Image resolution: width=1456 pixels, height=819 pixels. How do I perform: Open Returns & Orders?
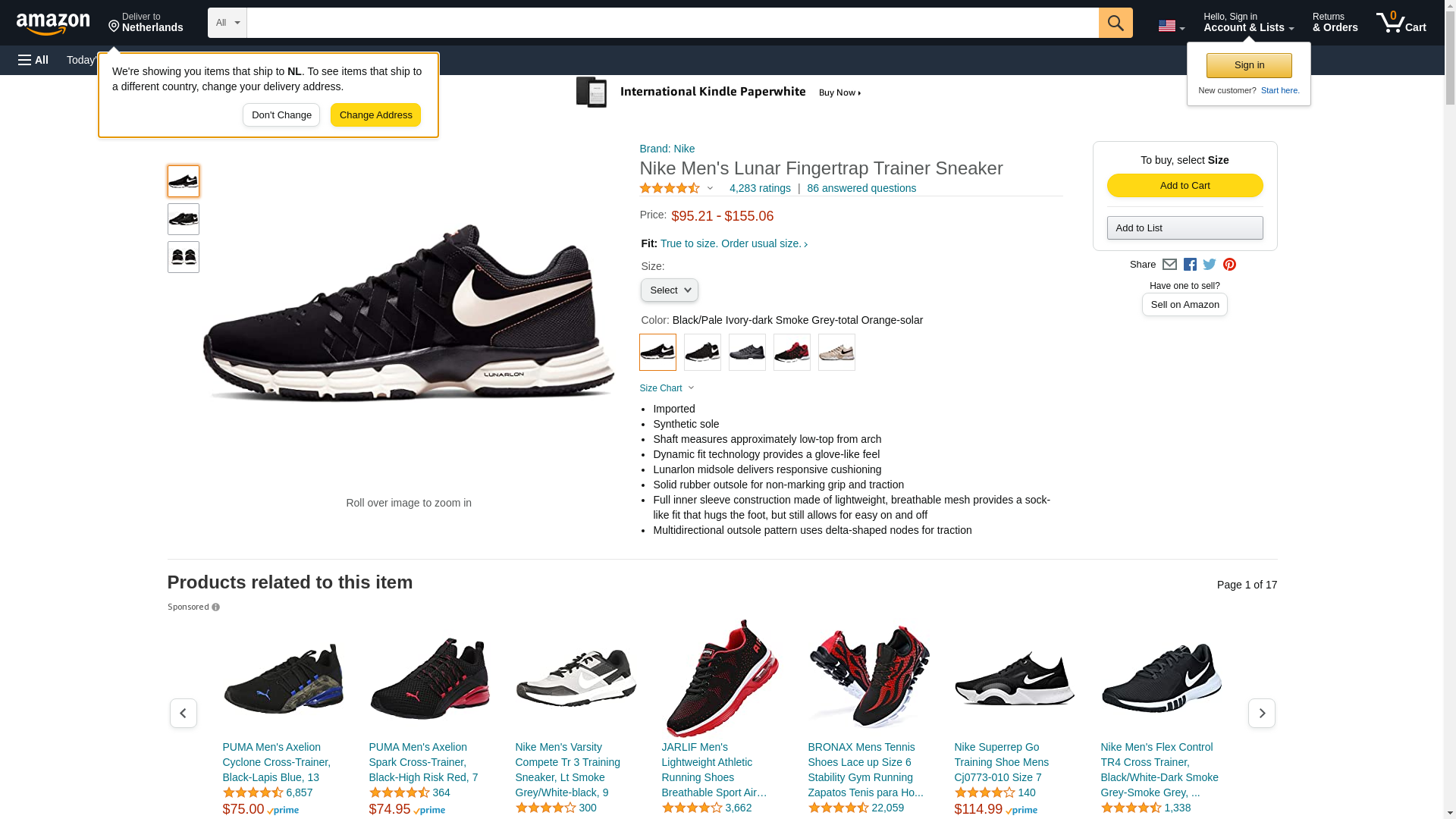[x=1335, y=23]
